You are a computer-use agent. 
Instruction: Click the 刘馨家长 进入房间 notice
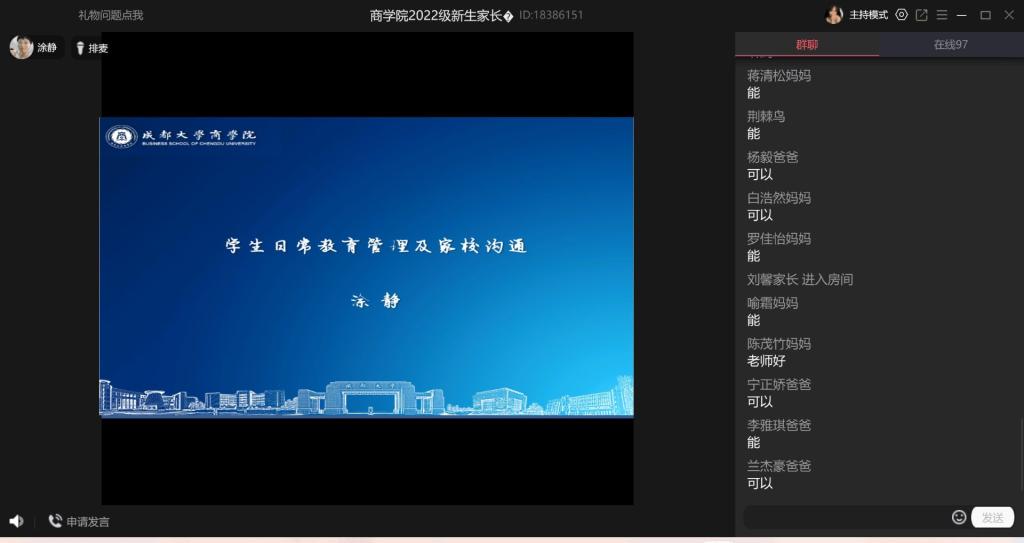tap(800, 279)
